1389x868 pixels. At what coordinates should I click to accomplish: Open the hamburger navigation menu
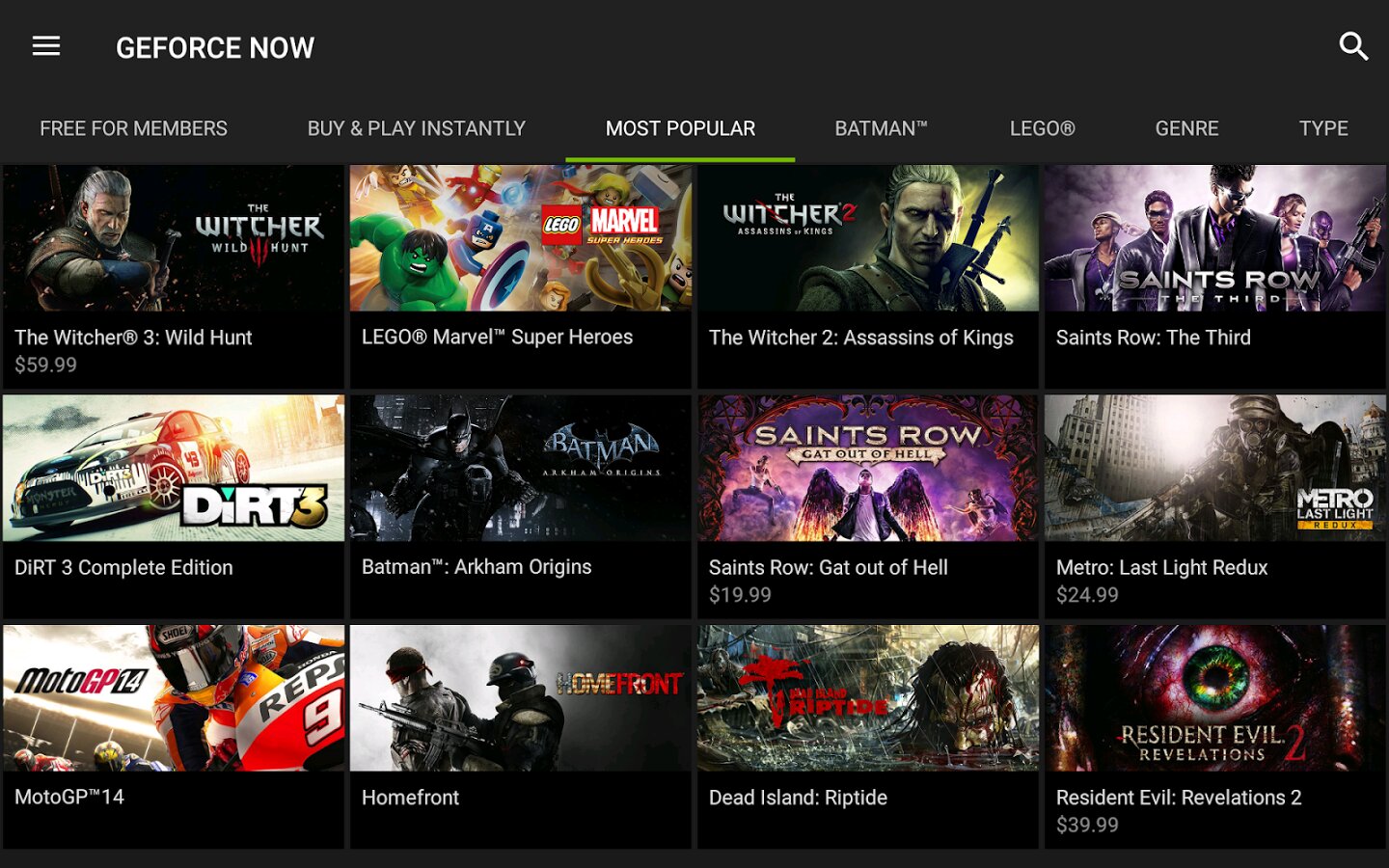click(46, 46)
